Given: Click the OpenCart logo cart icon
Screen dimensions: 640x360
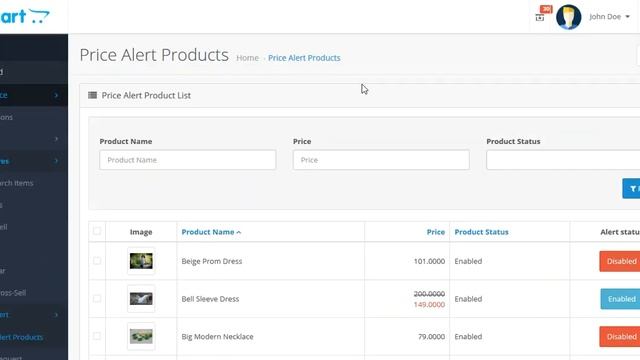Looking at the screenshot, I should click(x=40, y=16).
